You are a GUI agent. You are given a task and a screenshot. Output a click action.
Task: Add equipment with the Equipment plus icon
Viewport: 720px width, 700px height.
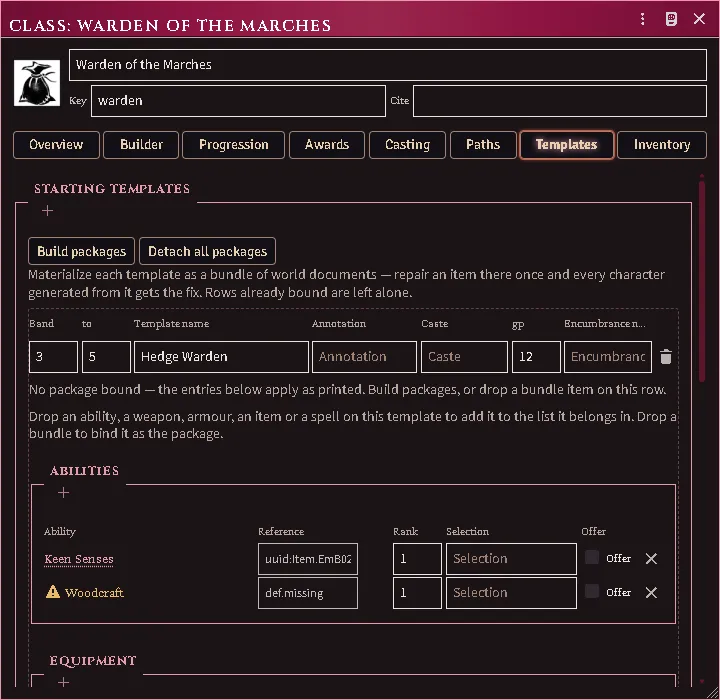(63, 682)
